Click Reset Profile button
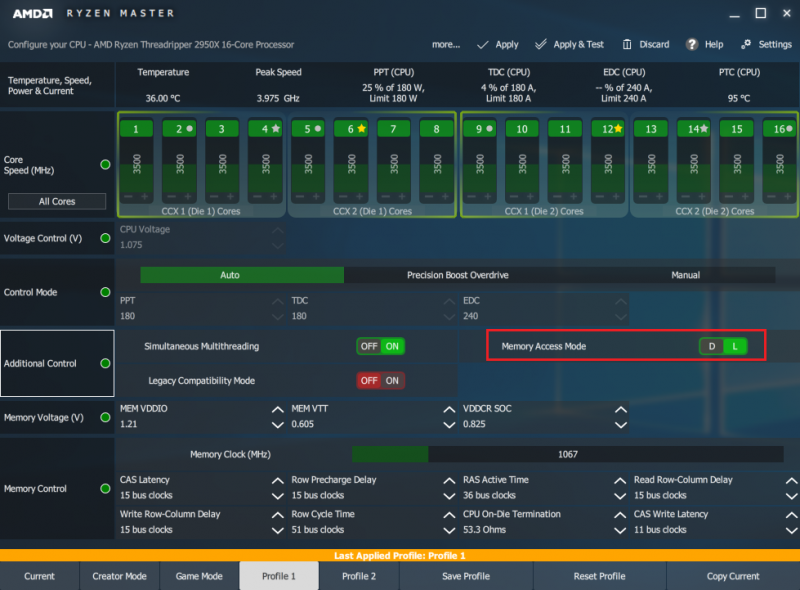The height and width of the screenshot is (590, 800). pyautogui.click(x=599, y=576)
